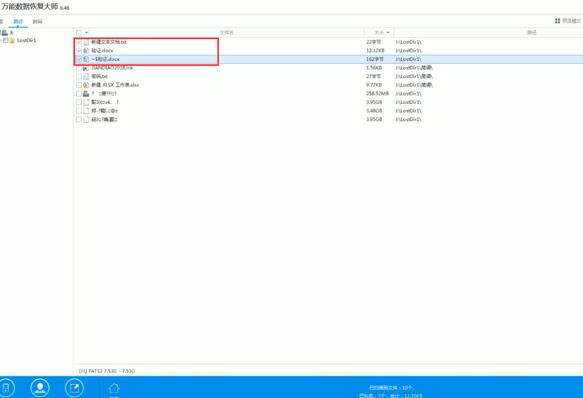583x398 pixels.
Task: Click the text file icon on the 27字节 row
Action: (x=86, y=76)
